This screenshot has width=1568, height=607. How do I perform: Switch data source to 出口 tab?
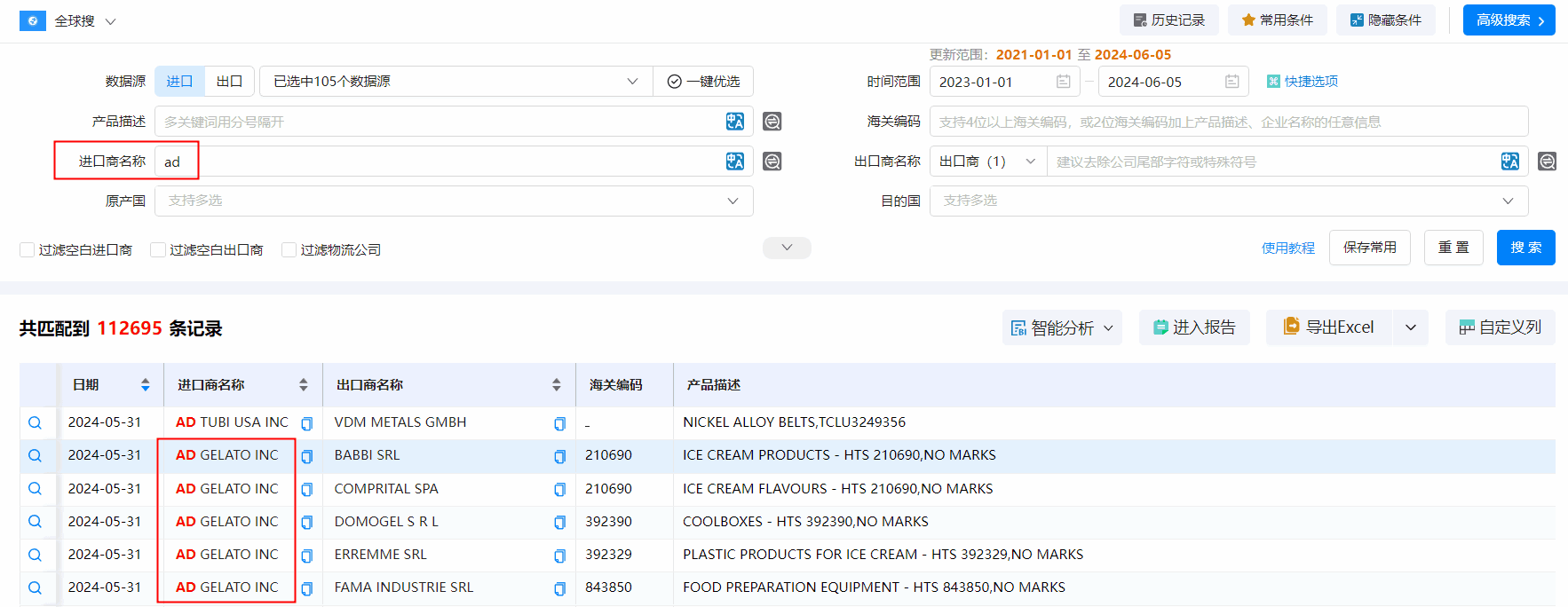click(229, 82)
